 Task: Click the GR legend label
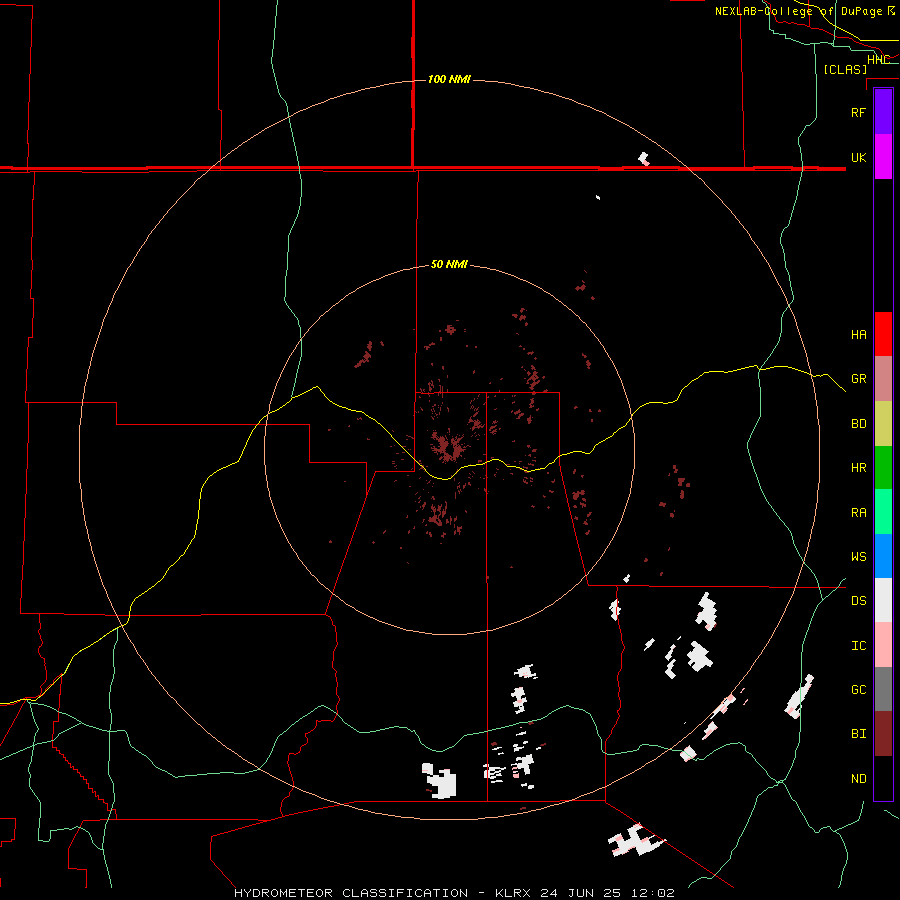tap(858, 379)
